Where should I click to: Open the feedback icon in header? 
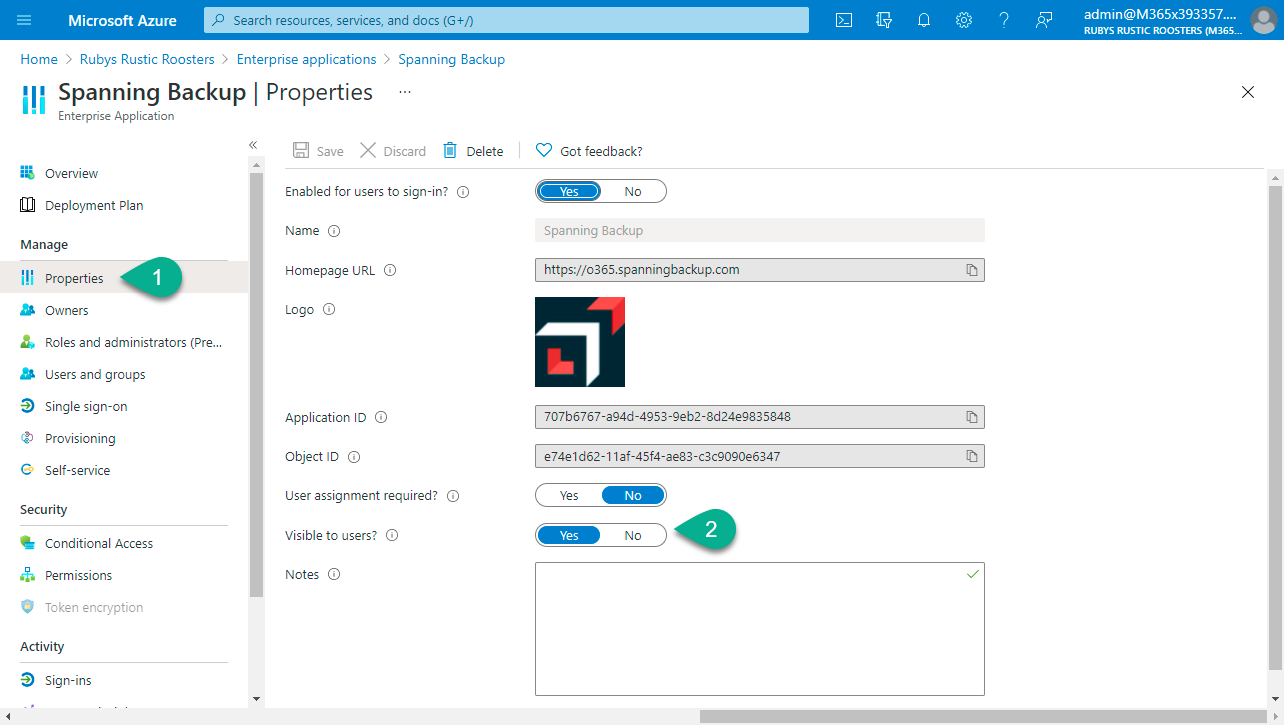click(1044, 20)
